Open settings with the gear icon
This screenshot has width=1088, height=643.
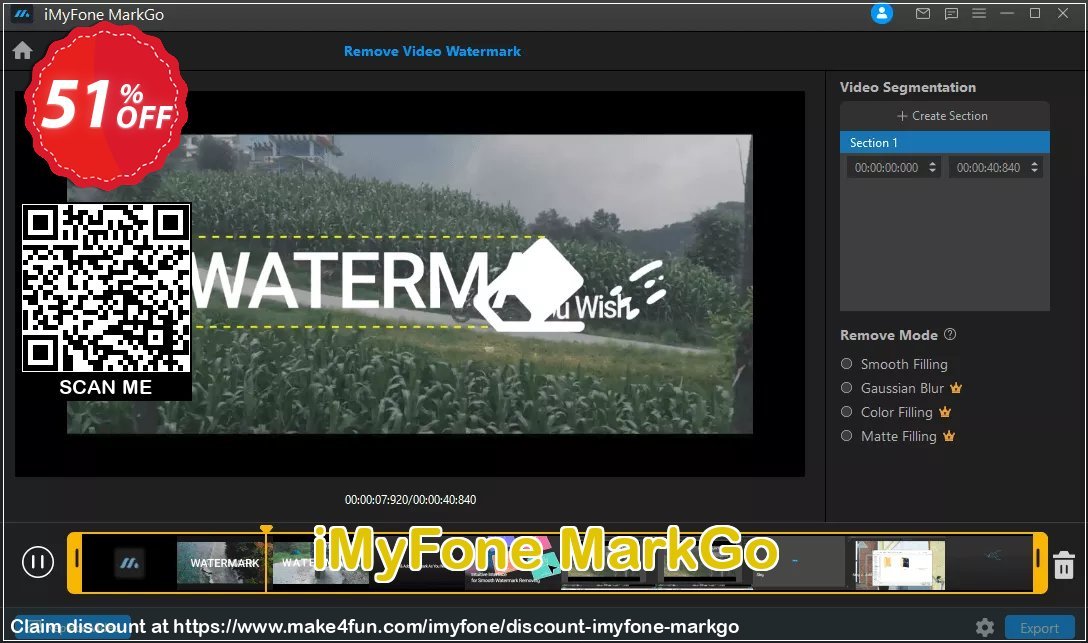click(x=985, y=628)
